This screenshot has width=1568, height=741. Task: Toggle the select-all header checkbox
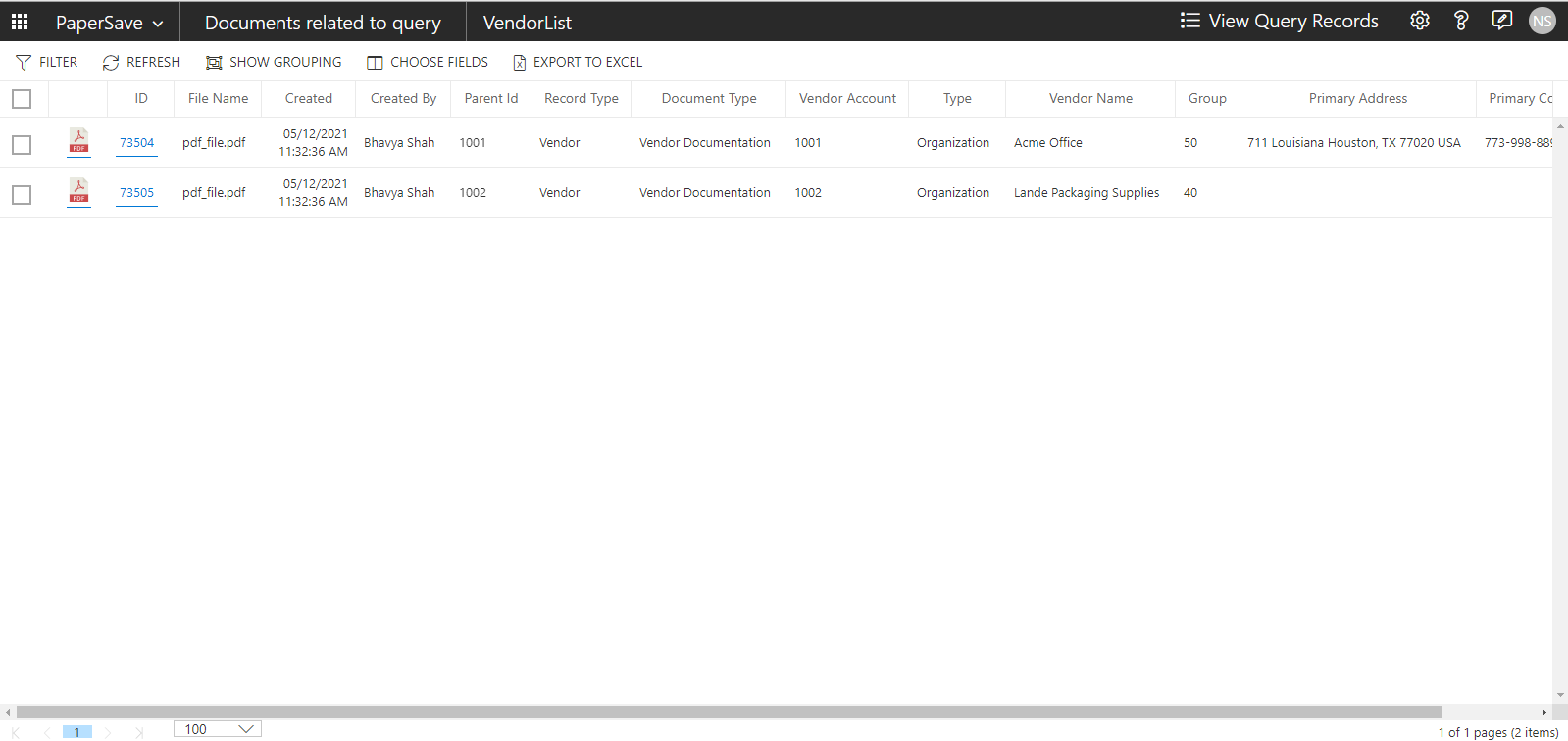(22, 99)
